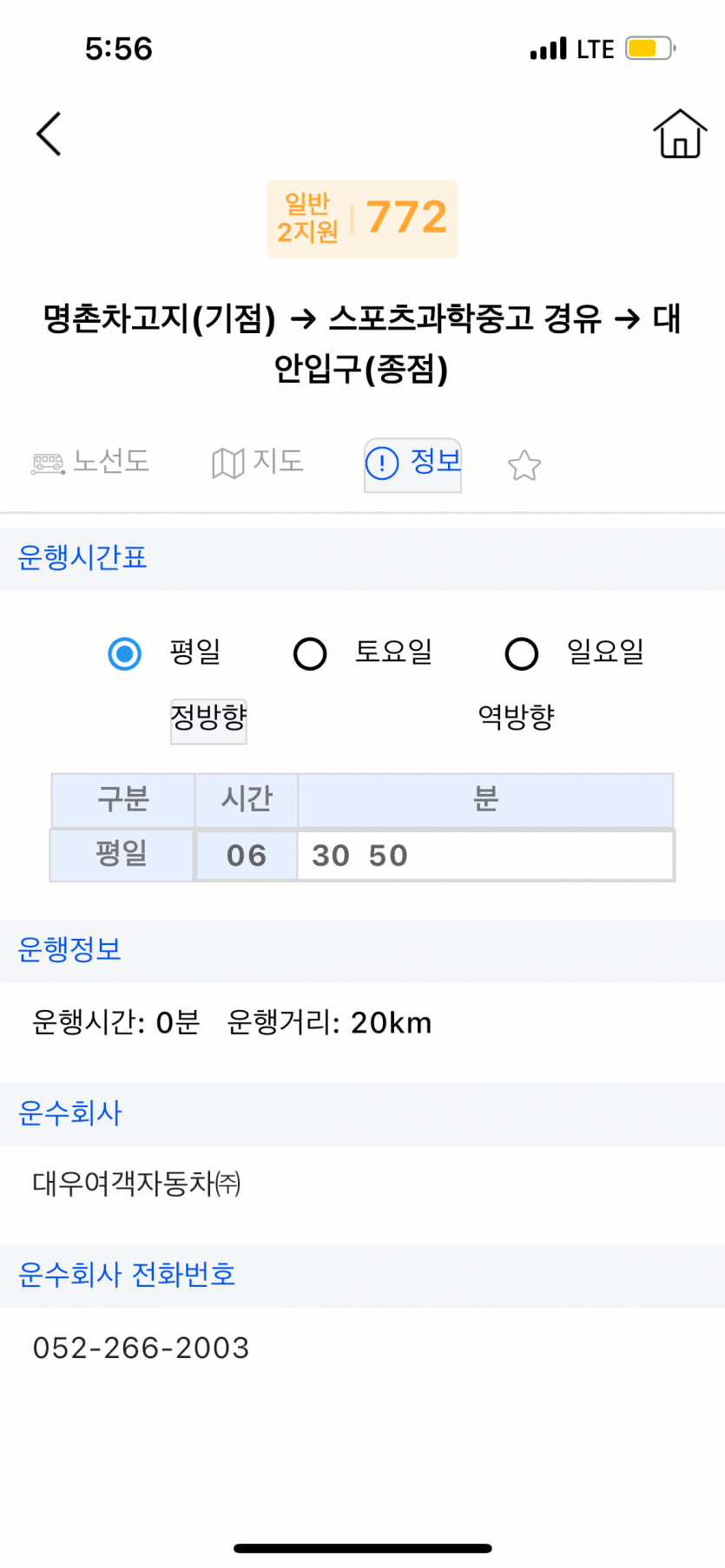Tap the bus icon beside 노선도
Image resolution: width=725 pixels, height=1568 pixels.
click(x=49, y=463)
